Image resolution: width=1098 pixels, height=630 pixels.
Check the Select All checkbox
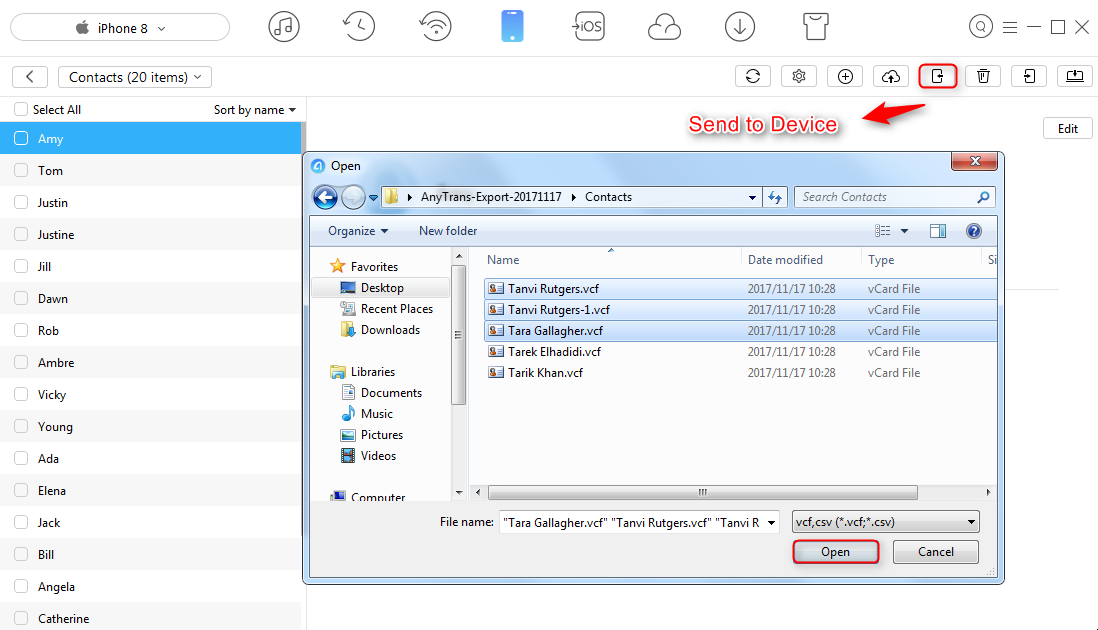click(21, 109)
